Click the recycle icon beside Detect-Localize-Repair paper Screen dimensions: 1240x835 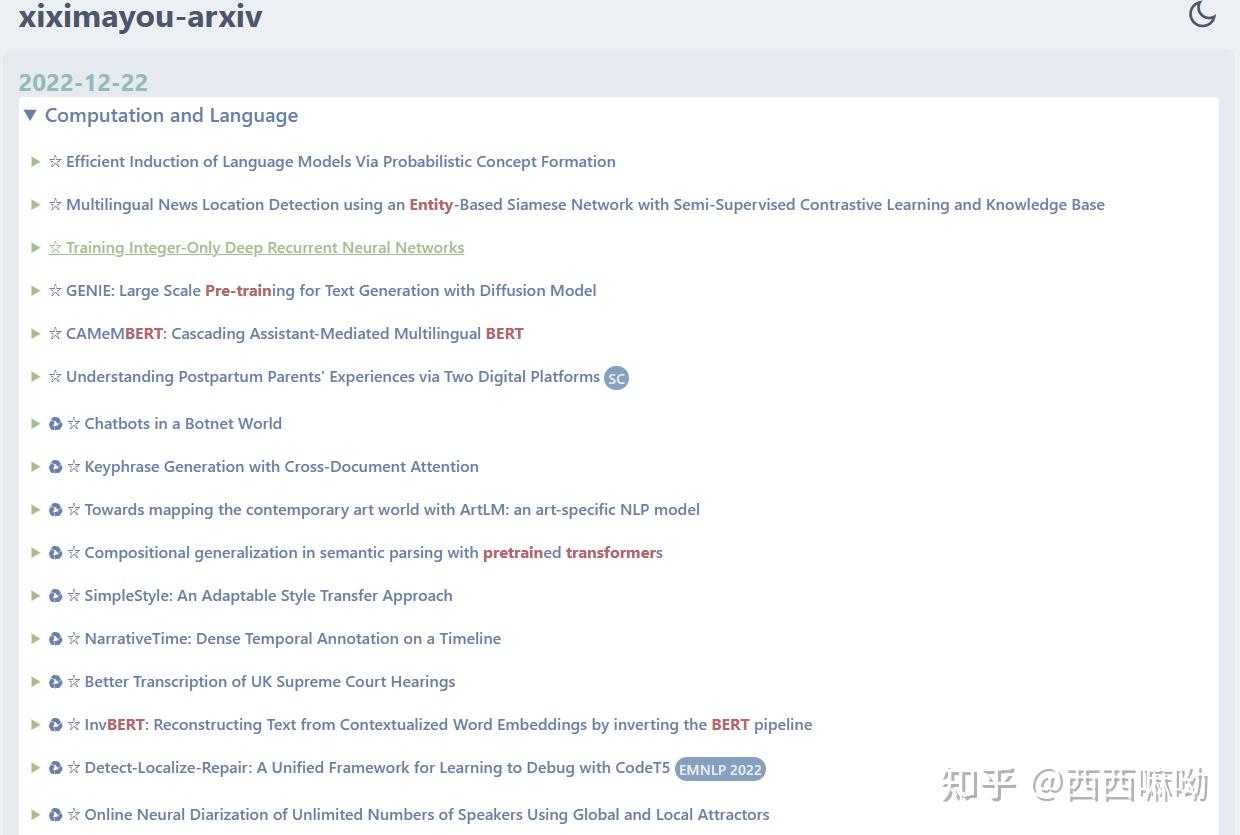[x=56, y=767]
